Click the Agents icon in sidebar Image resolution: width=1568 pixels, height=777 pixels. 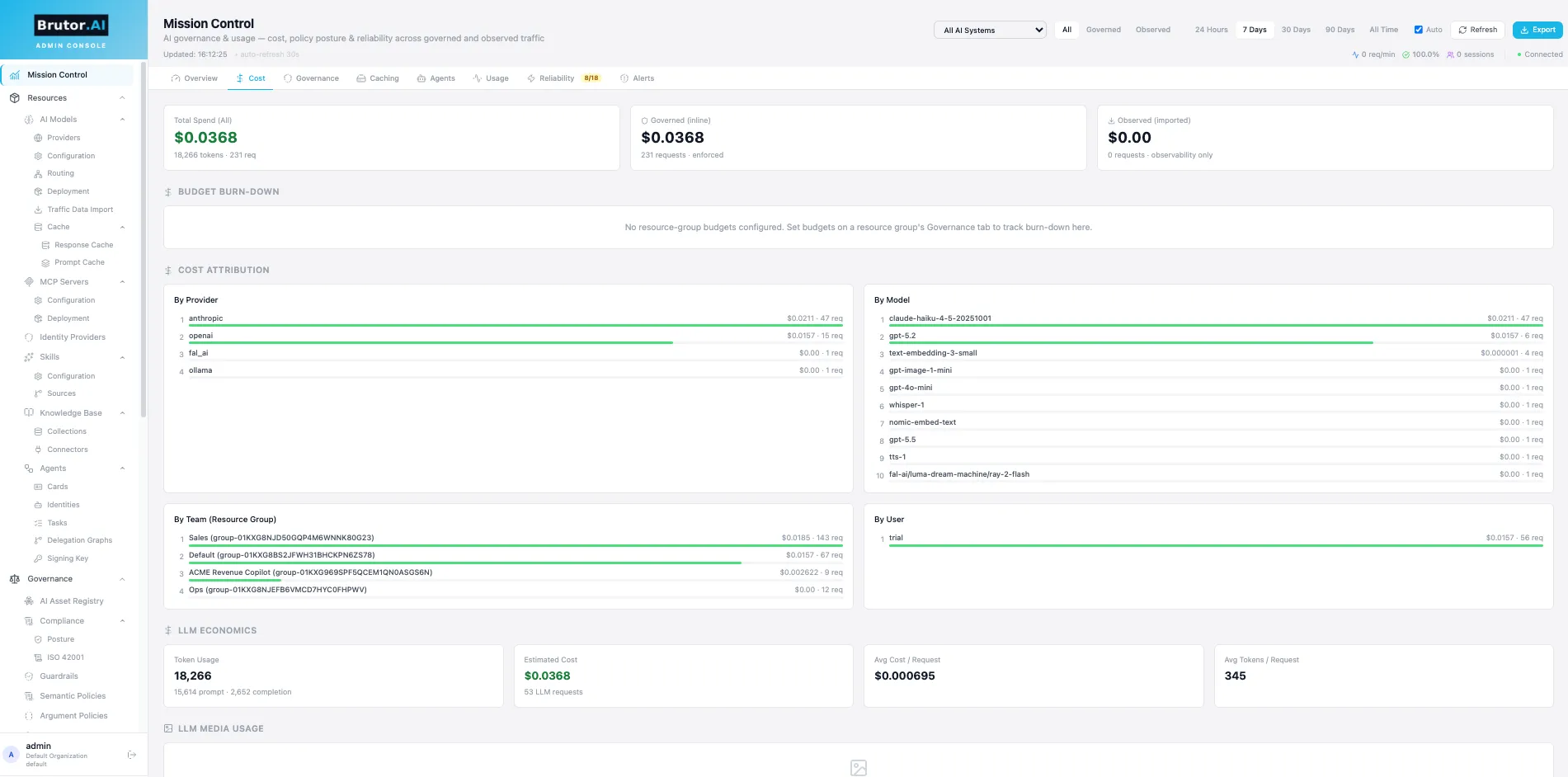tap(29, 469)
